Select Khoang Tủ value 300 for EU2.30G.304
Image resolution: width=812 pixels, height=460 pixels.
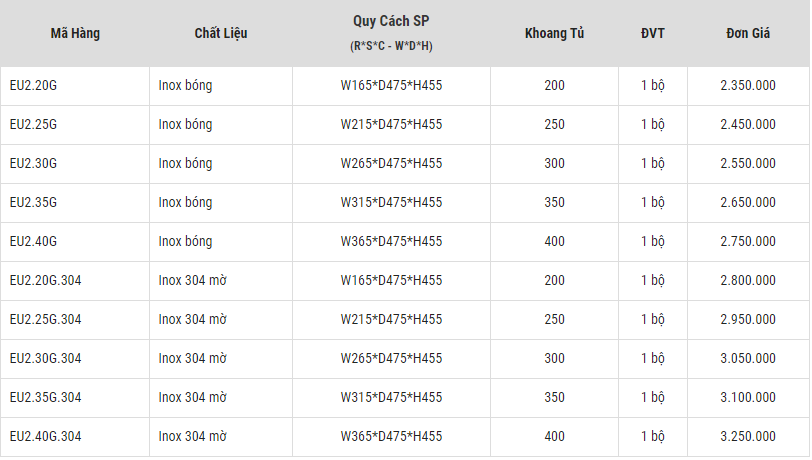(x=554, y=358)
